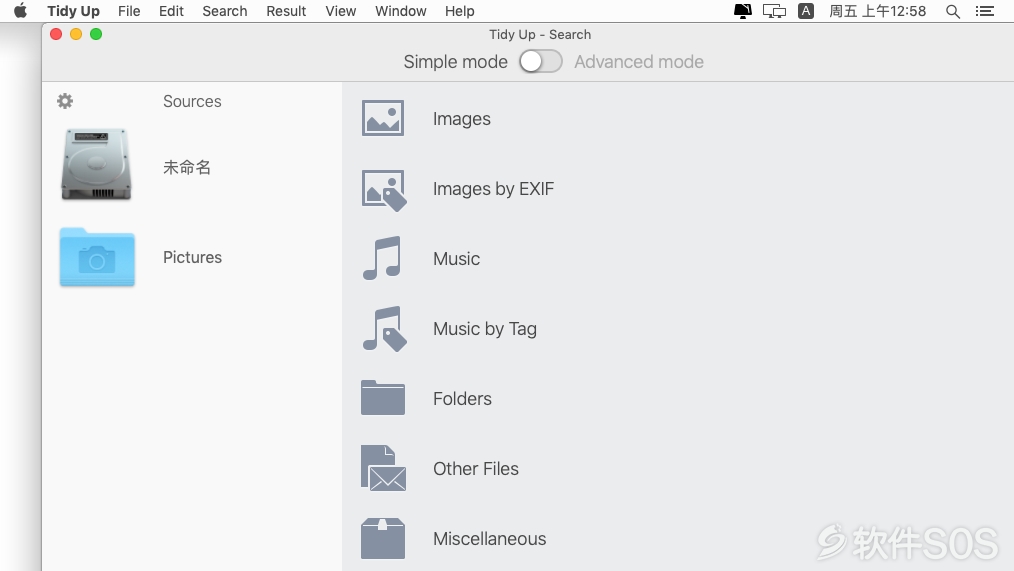Image resolution: width=1014 pixels, height=571 pixels.
Task: Select the Miscellaneous box icon
Action: 383,538
